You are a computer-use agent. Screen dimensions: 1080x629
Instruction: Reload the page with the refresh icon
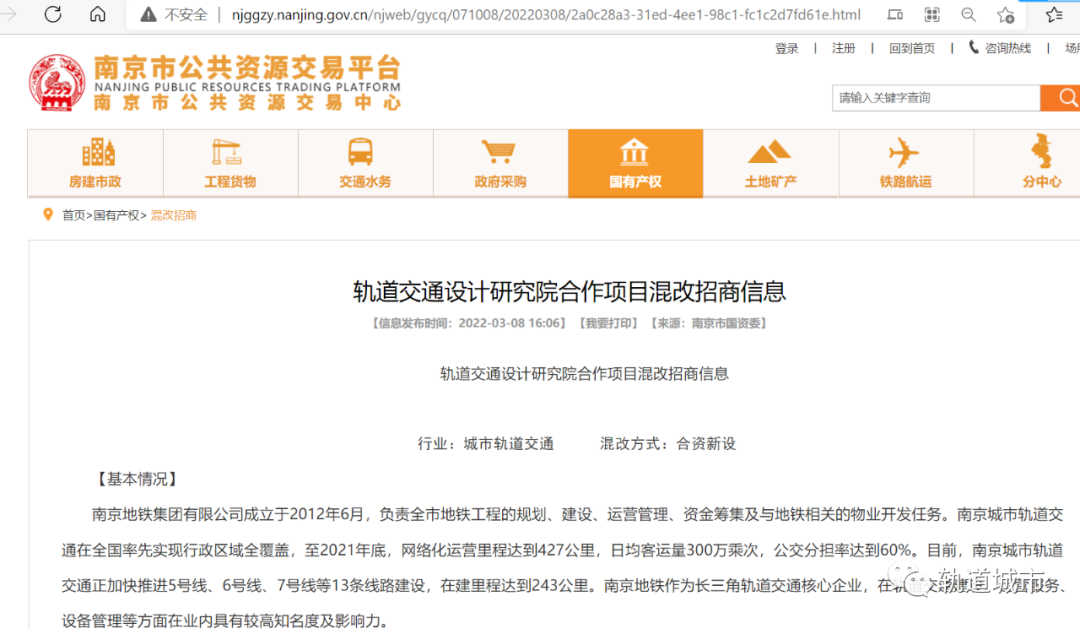(53, 14)
